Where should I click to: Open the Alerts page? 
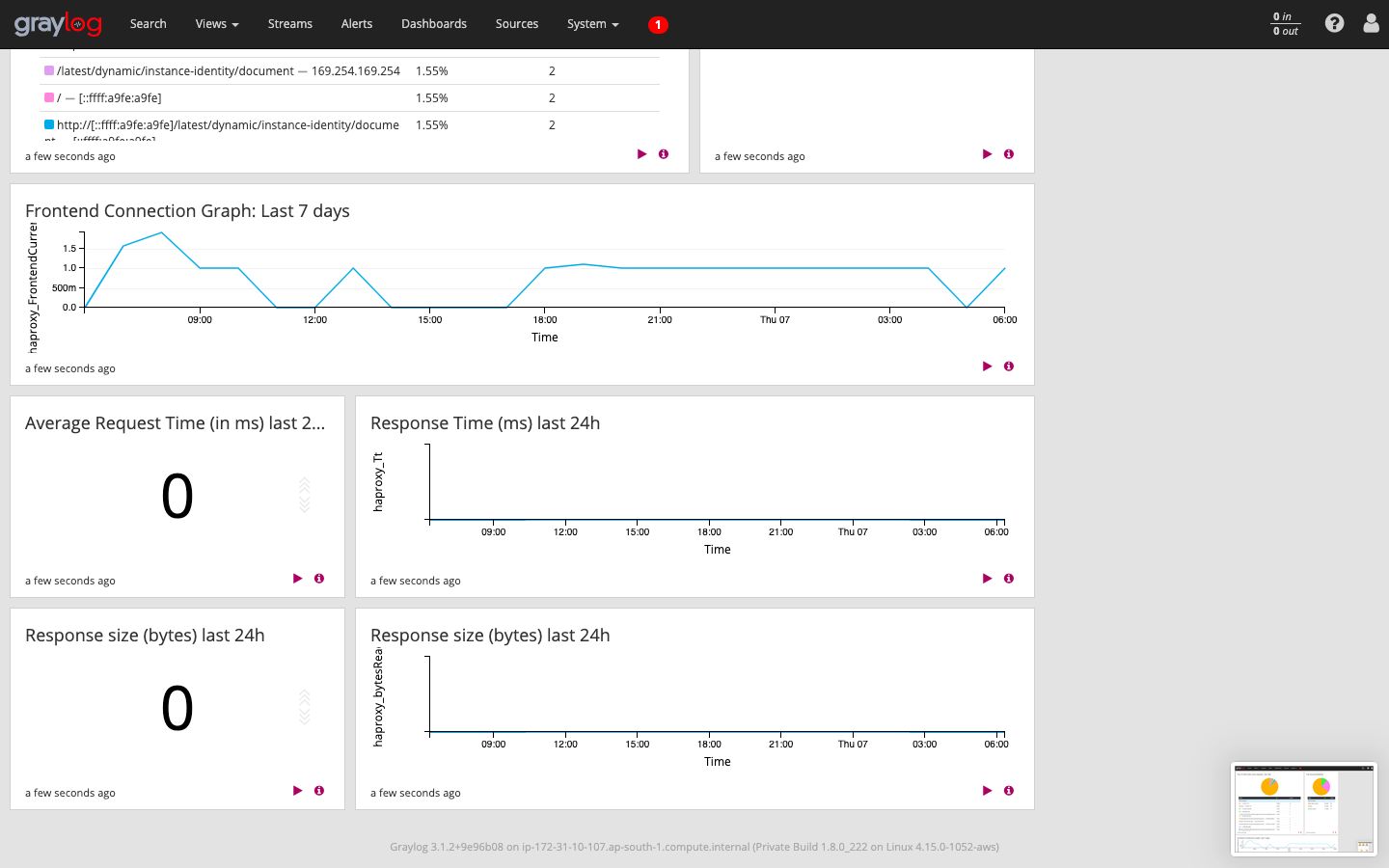(357, 24)
